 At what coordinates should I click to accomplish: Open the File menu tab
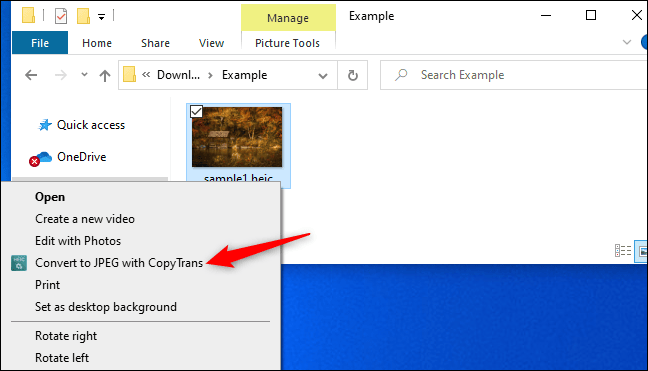40,43
